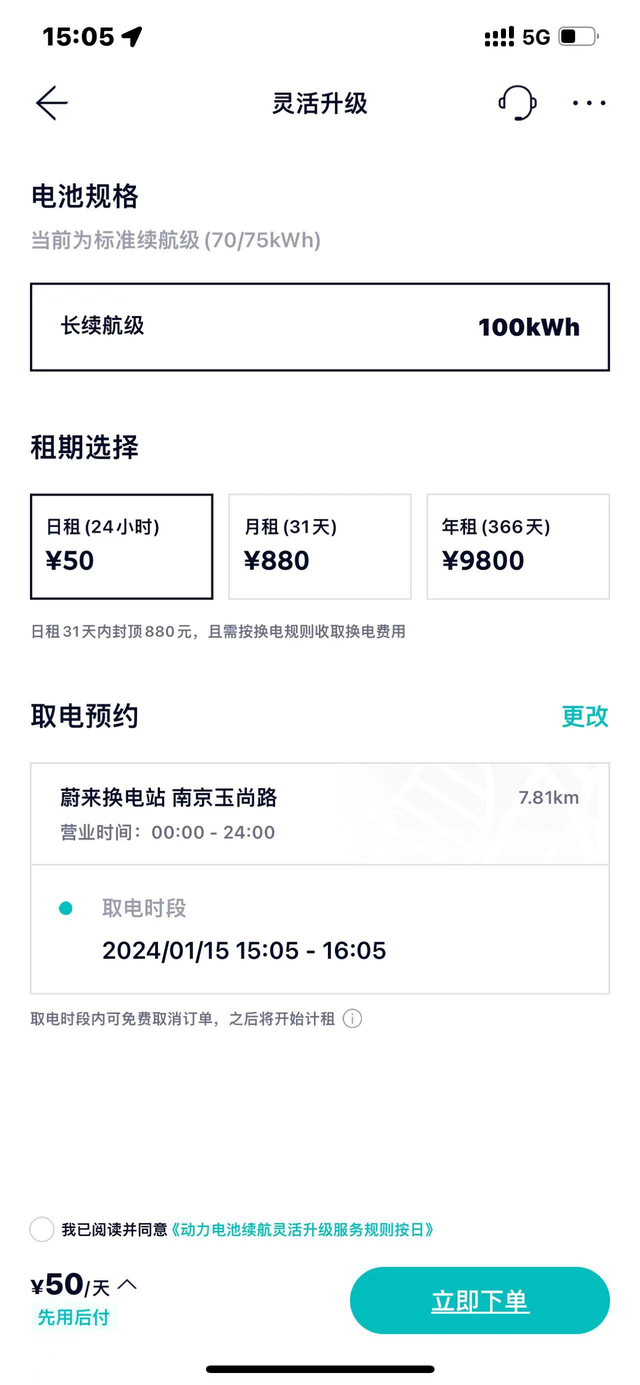Open the three-dot more options menu

[588, 103]
